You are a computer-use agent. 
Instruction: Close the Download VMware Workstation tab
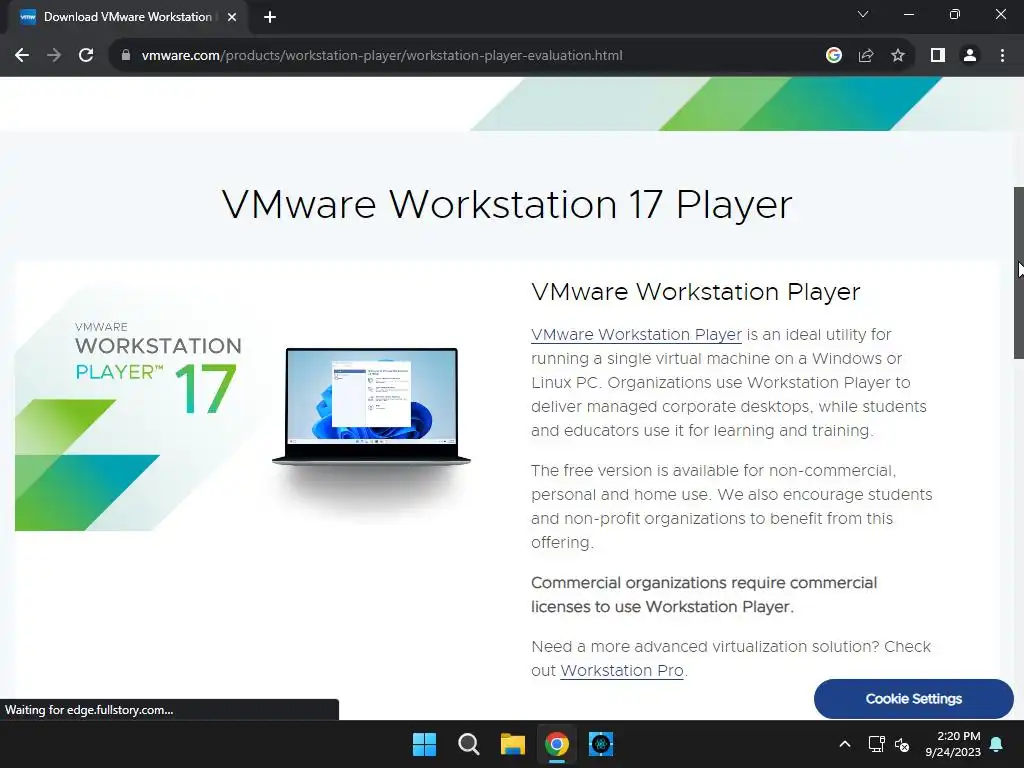[x=232, y=18]
